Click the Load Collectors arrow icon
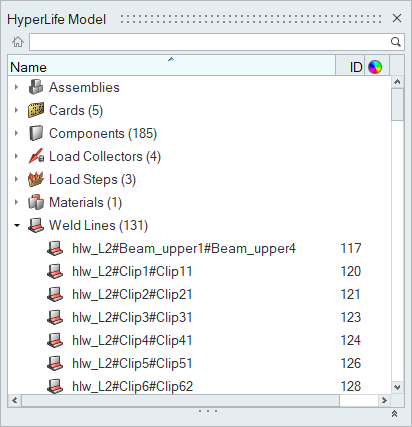412x427 pixels. (x=36, y=156)
